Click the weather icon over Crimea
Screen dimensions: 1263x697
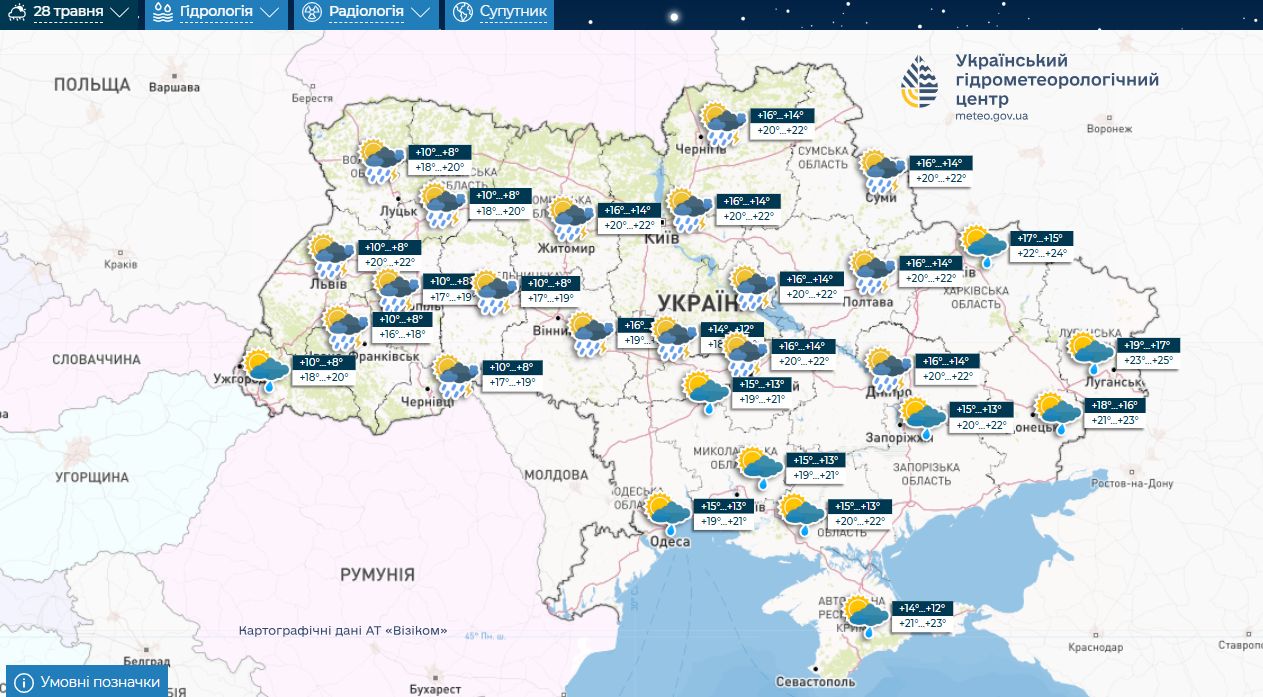pyautogui.click(x=865, y=617)
